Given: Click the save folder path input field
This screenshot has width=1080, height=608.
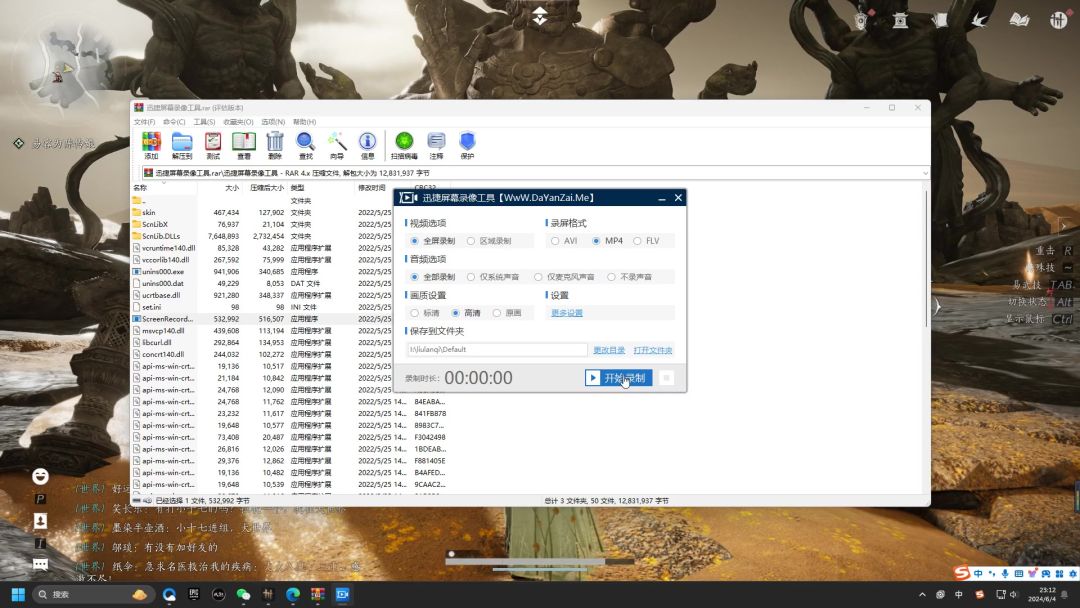Looking at the screenshot, I should click(x=497, y=350).
